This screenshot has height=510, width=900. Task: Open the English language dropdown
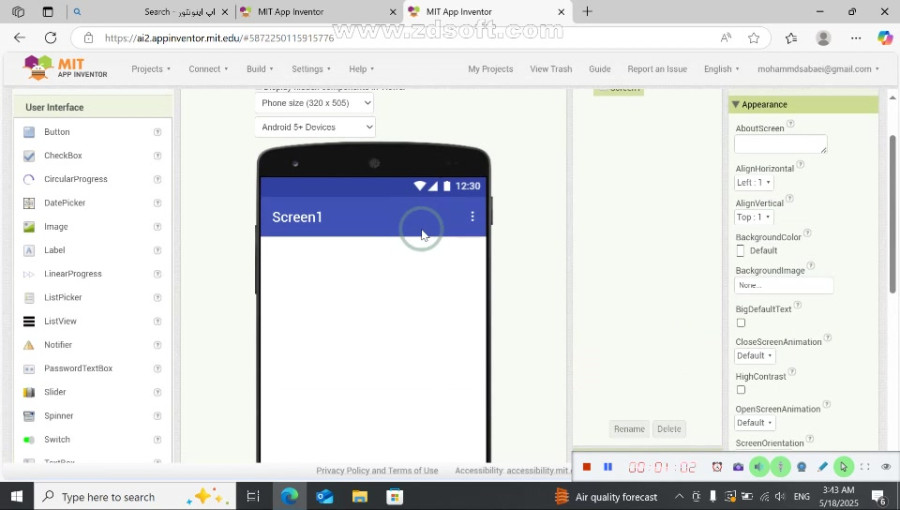(x=721, y=69)
